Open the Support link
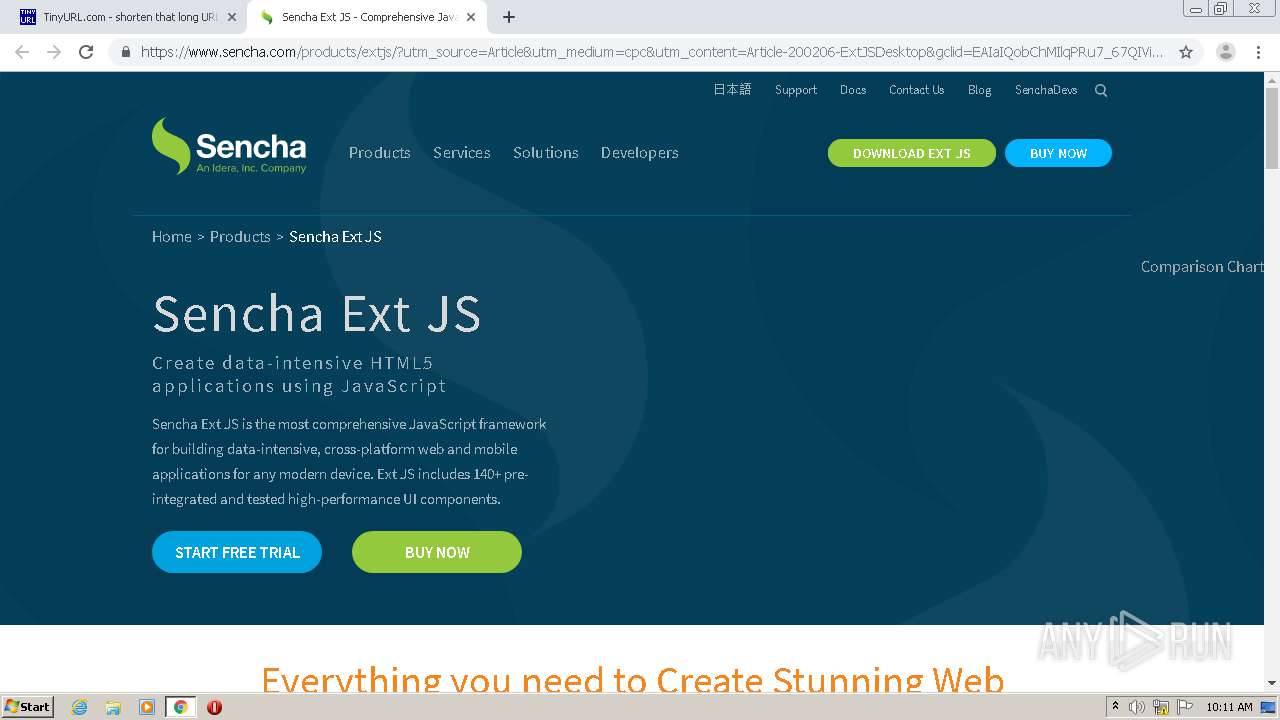Image resolution: width=1280 pixels, height=720 pixels. click(x=796, y=90)
